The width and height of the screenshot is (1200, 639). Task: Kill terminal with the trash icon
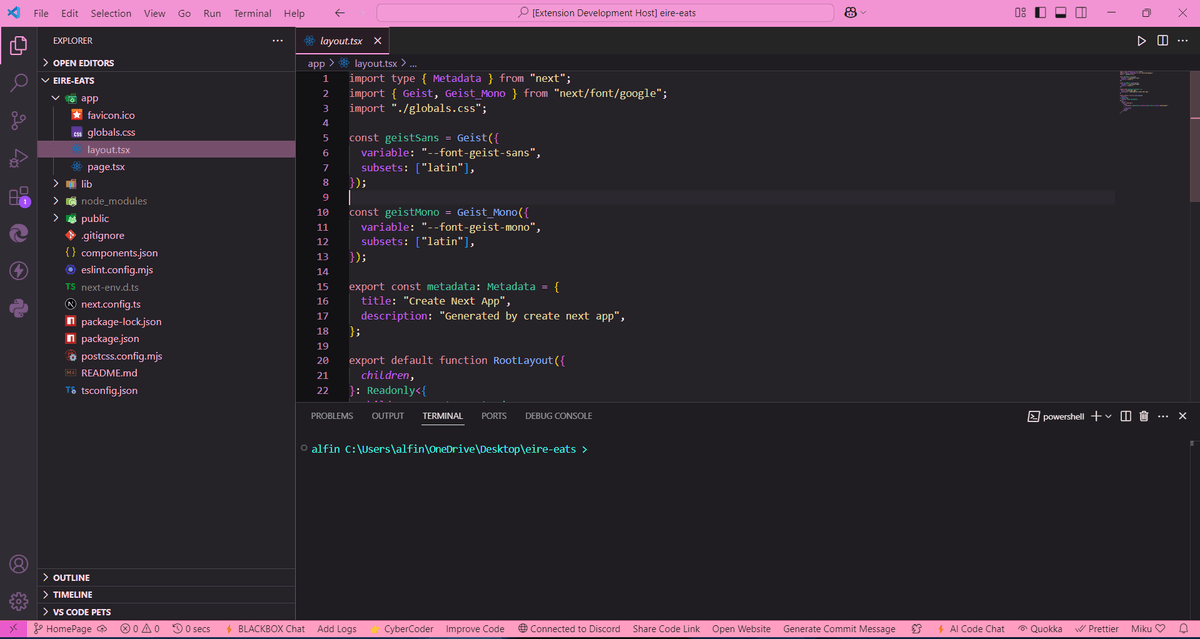[1144, 416]
